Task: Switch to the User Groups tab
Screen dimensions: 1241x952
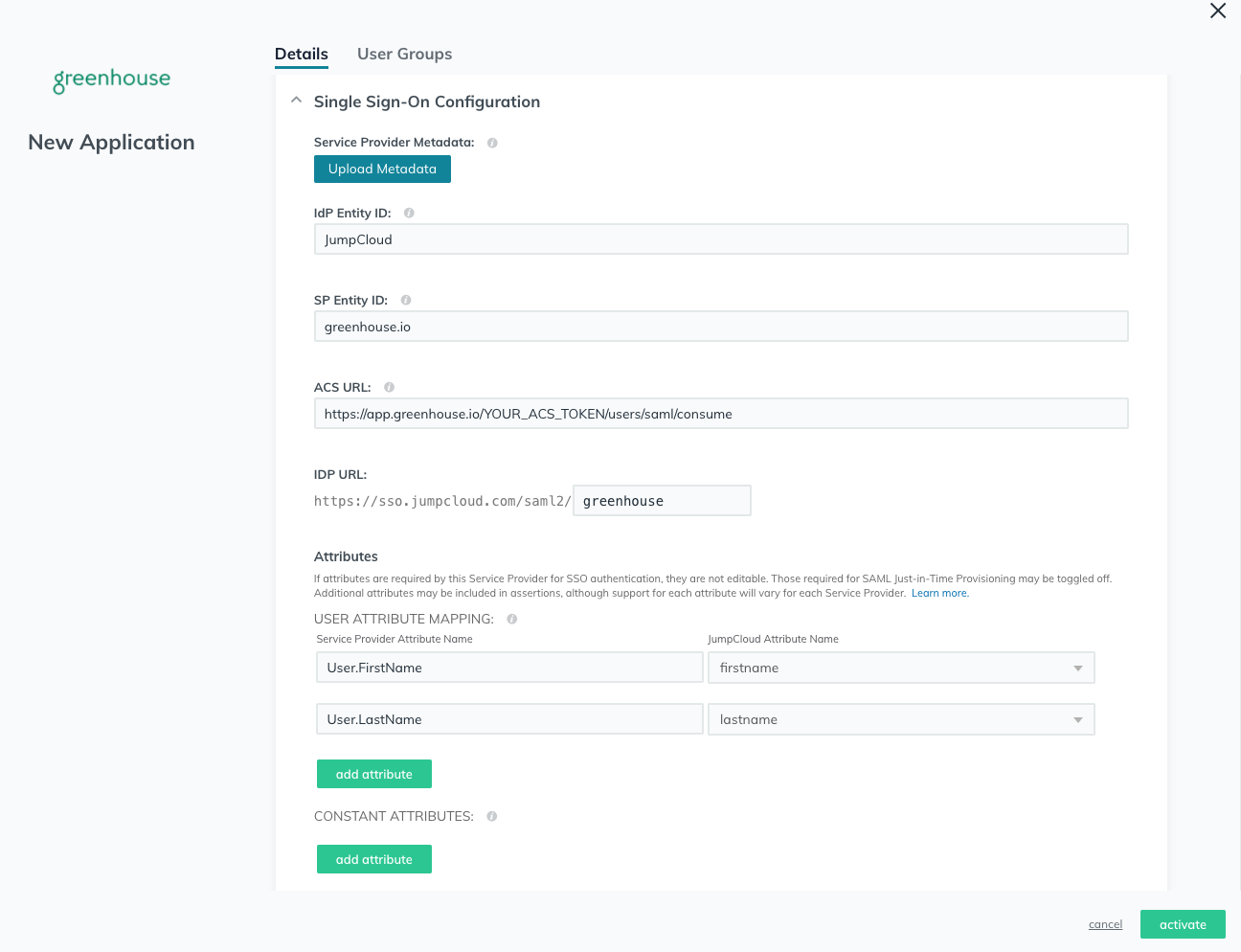Action: tap(404, 55)
